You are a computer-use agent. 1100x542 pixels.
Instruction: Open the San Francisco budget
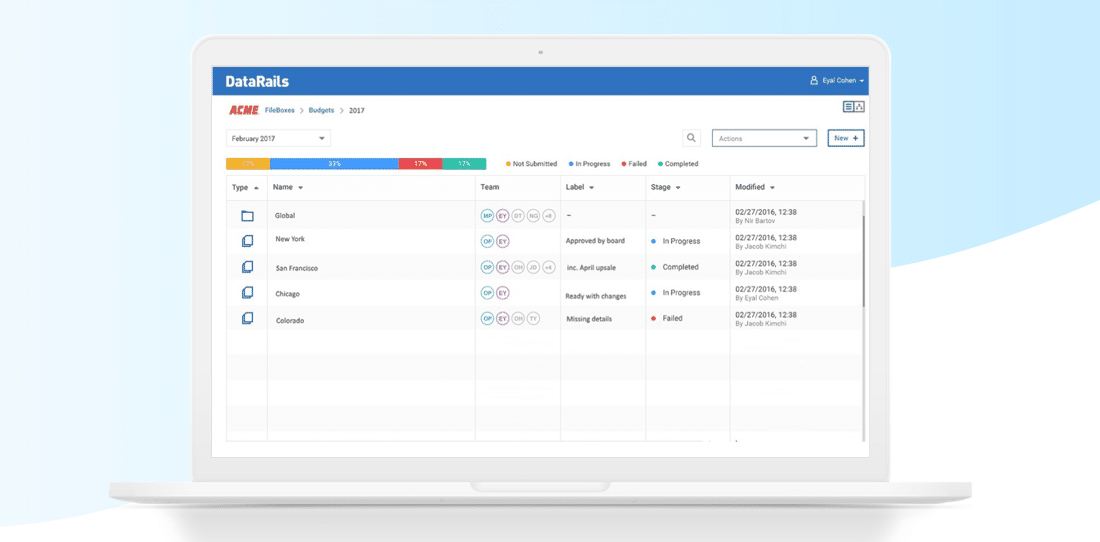point(297,268)
